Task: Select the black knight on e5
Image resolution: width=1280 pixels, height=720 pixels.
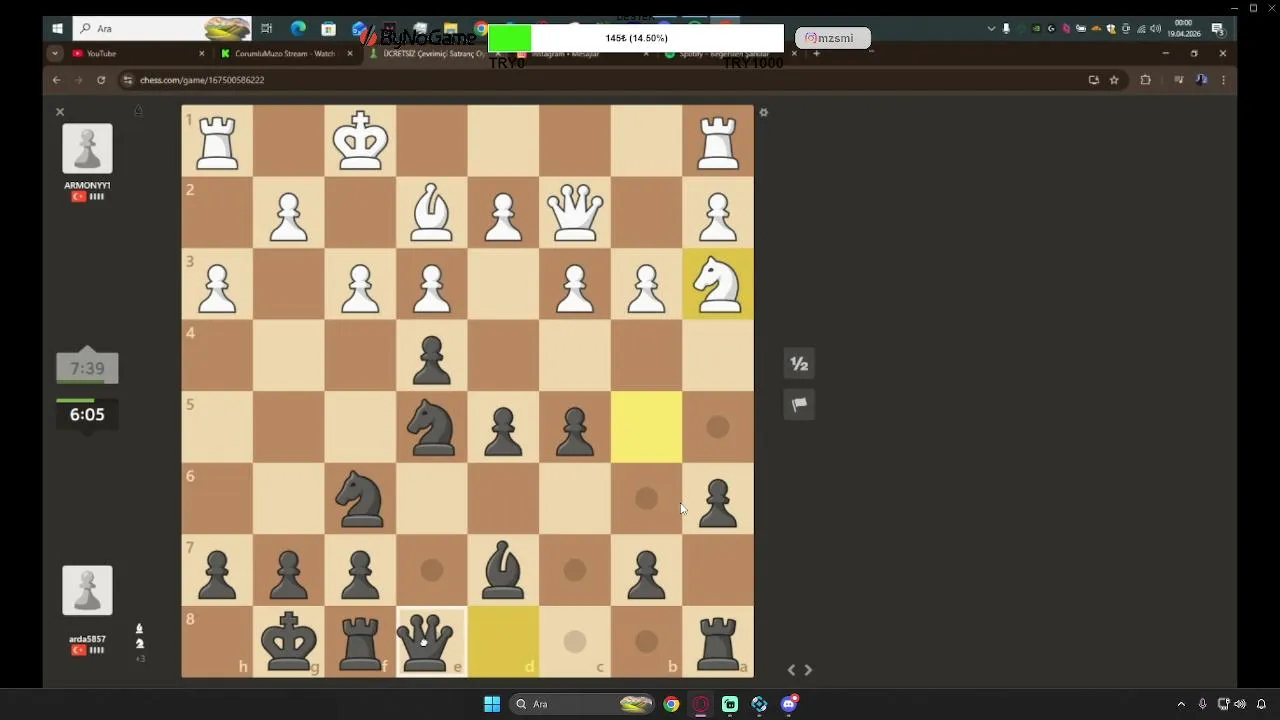Action: coord(432,427)
